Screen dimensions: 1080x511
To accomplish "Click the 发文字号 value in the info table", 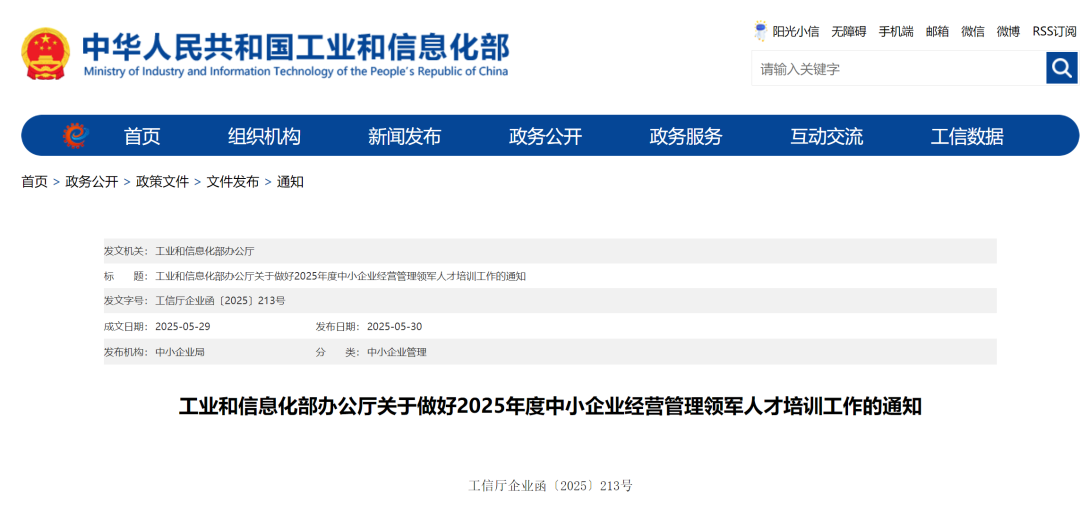I will point(220,301).
